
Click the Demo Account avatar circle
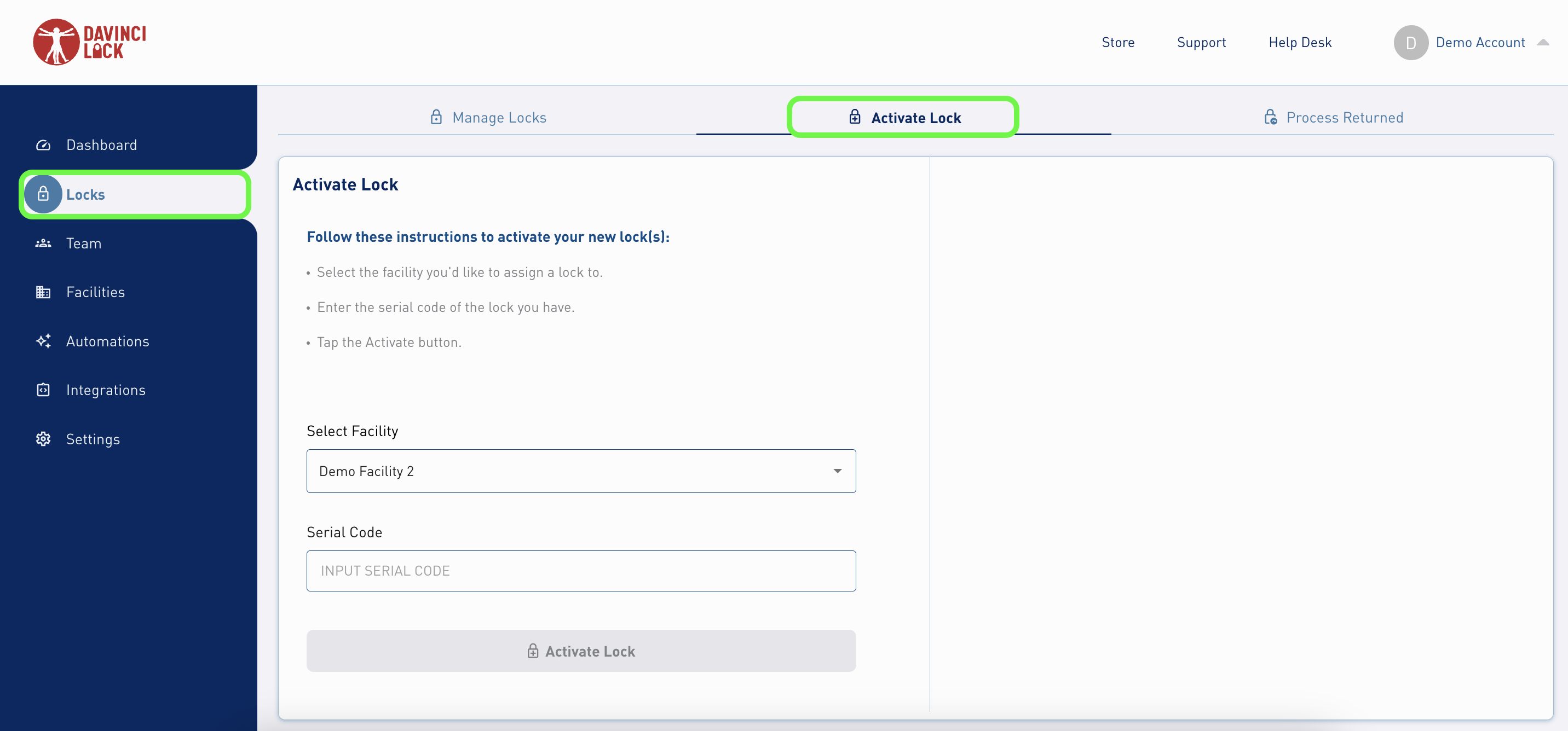pos(1410,43)
